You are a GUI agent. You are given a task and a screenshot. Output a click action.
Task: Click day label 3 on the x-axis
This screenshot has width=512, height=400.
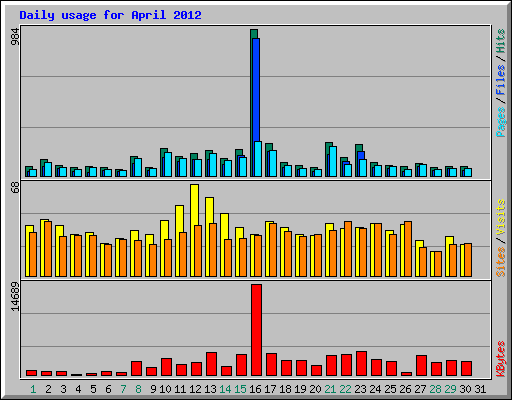tap(63, 389)
